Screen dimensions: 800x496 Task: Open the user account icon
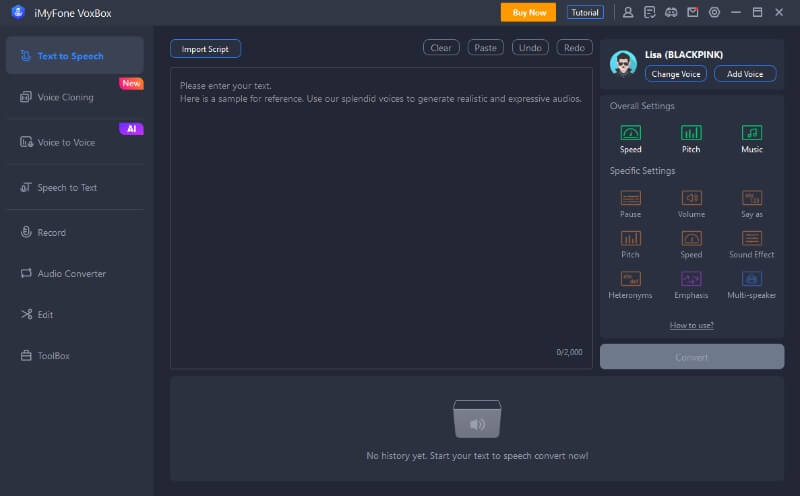click(x=628, y=12)
